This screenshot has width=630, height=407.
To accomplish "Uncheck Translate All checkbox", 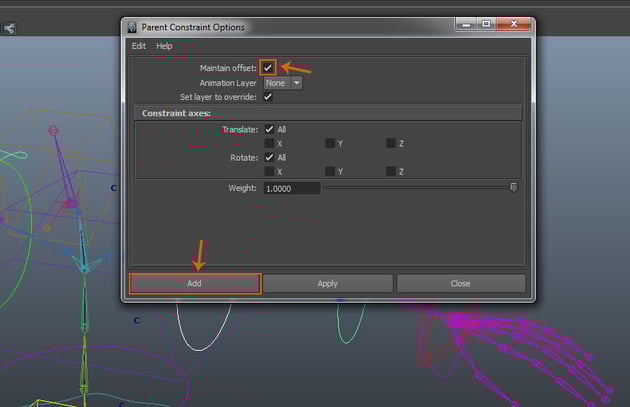I will 269,129.
